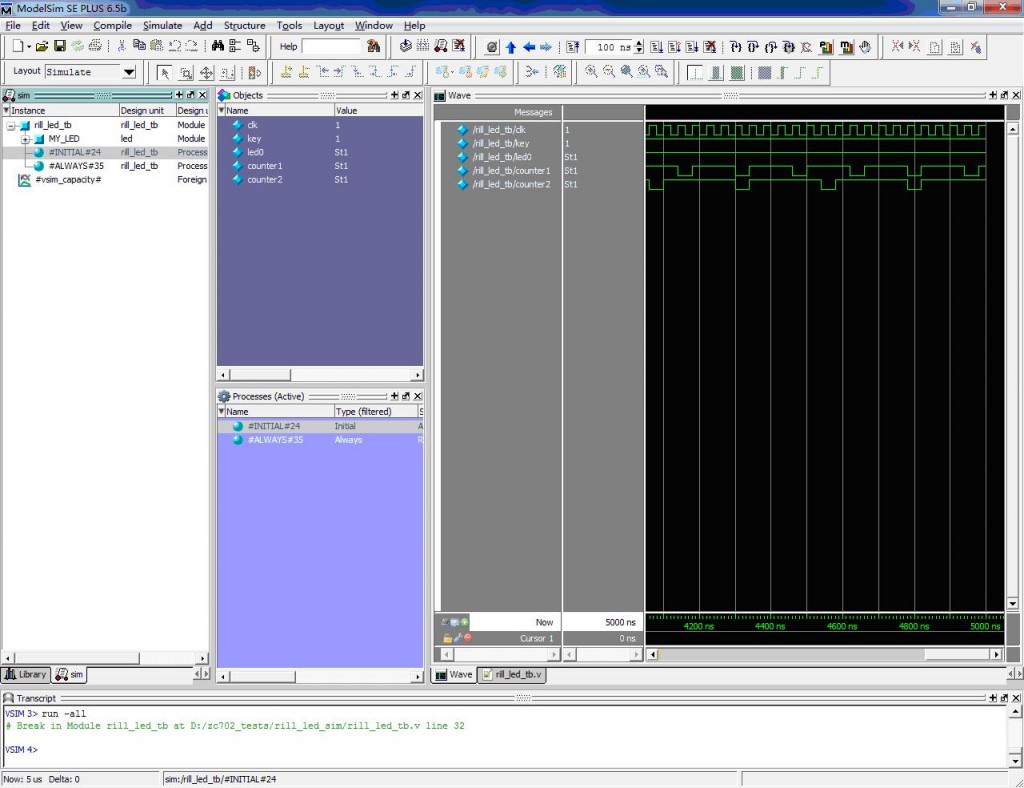Click the Help search input field

331,46
